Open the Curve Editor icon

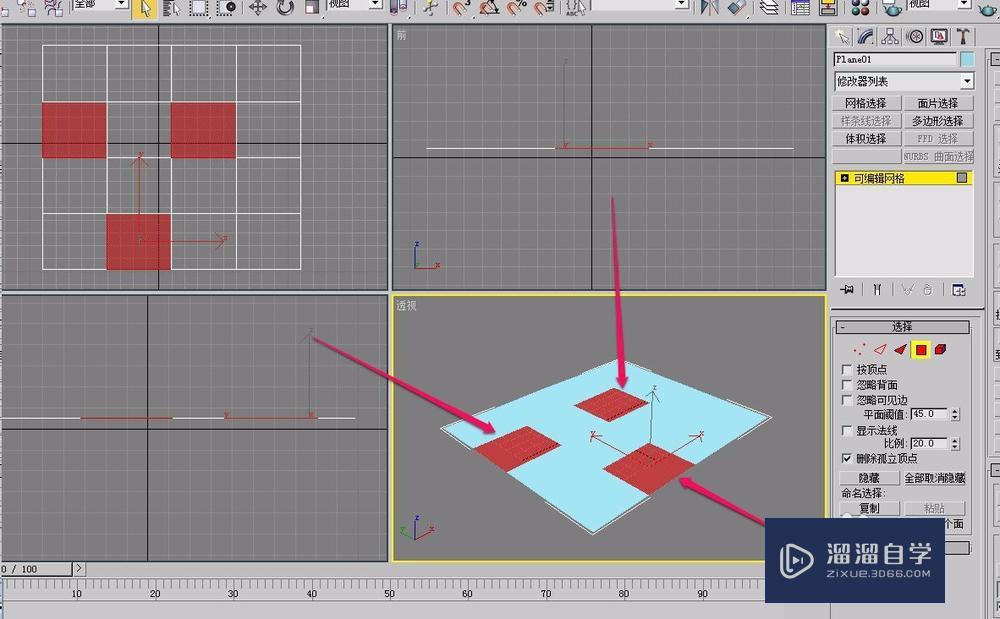click(x=800, y=8)
